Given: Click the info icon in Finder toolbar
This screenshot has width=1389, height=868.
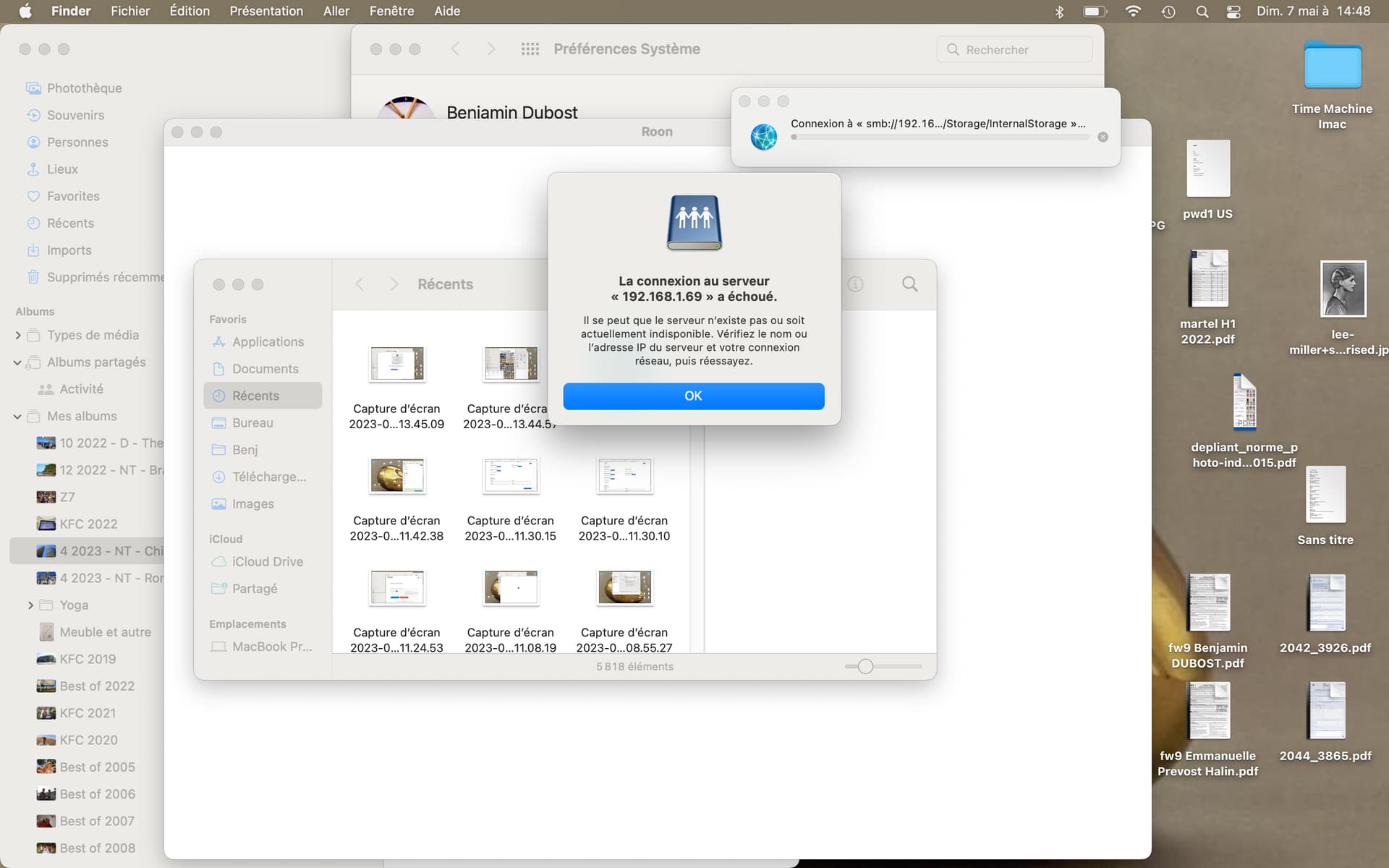Looking at the screenshot, I should tap(855, 284).
